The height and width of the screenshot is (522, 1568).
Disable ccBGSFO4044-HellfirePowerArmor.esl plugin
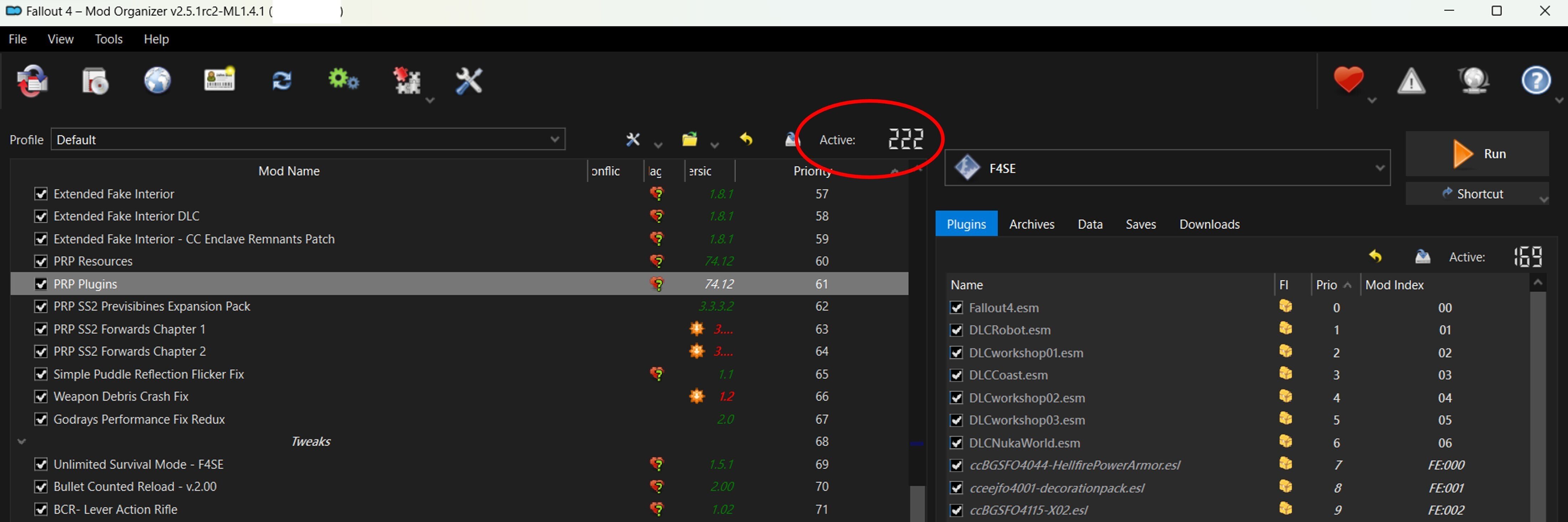[956, 465]
